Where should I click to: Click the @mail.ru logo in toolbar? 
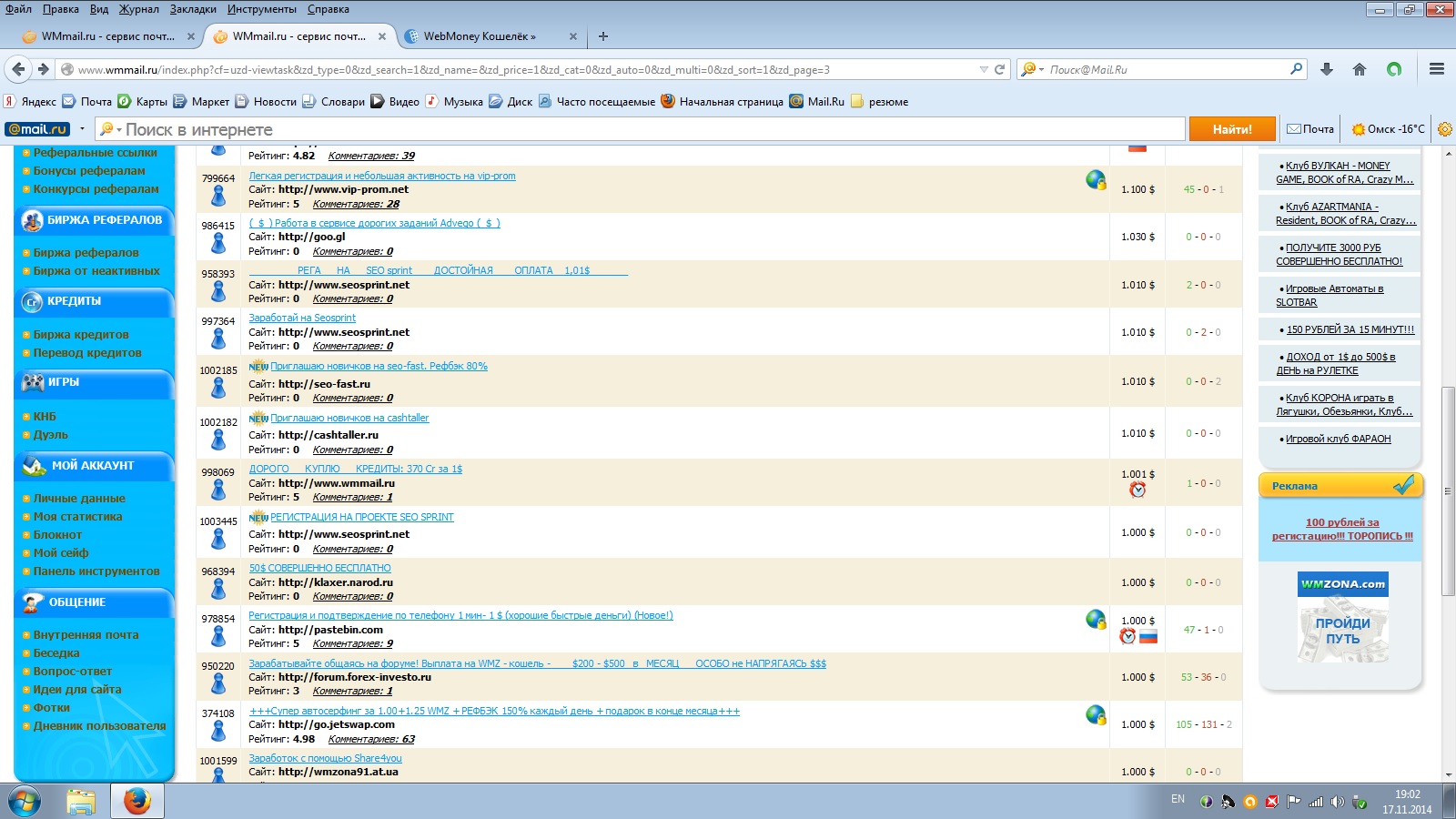[37, 129]
